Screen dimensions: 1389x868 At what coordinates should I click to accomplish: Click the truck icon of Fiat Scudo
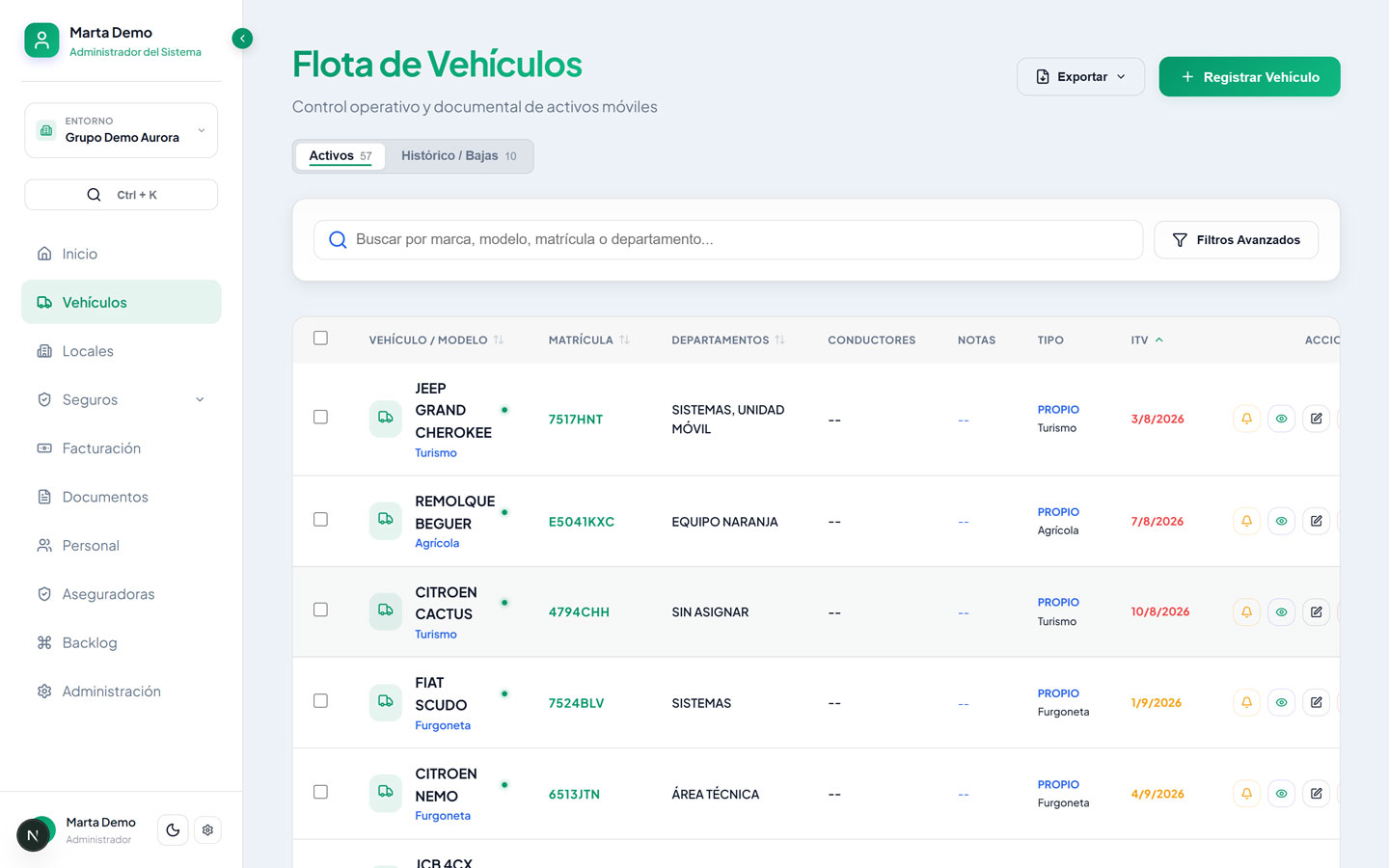pos(385,702)
